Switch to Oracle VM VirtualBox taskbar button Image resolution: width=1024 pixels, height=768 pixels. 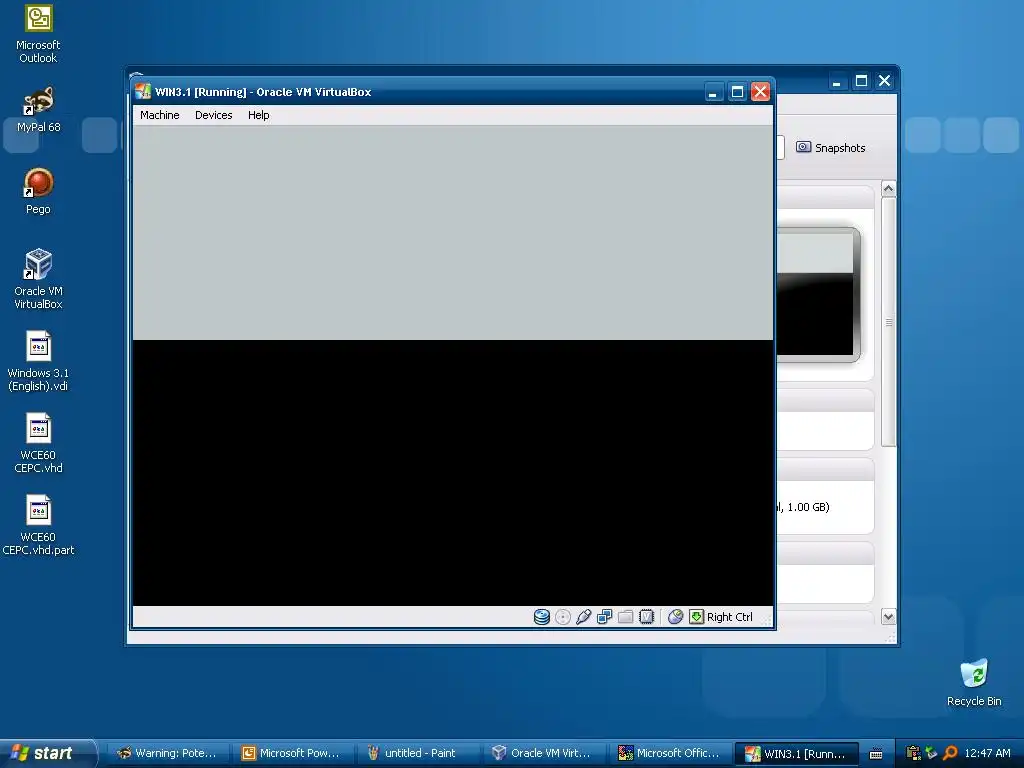(544, 753)
